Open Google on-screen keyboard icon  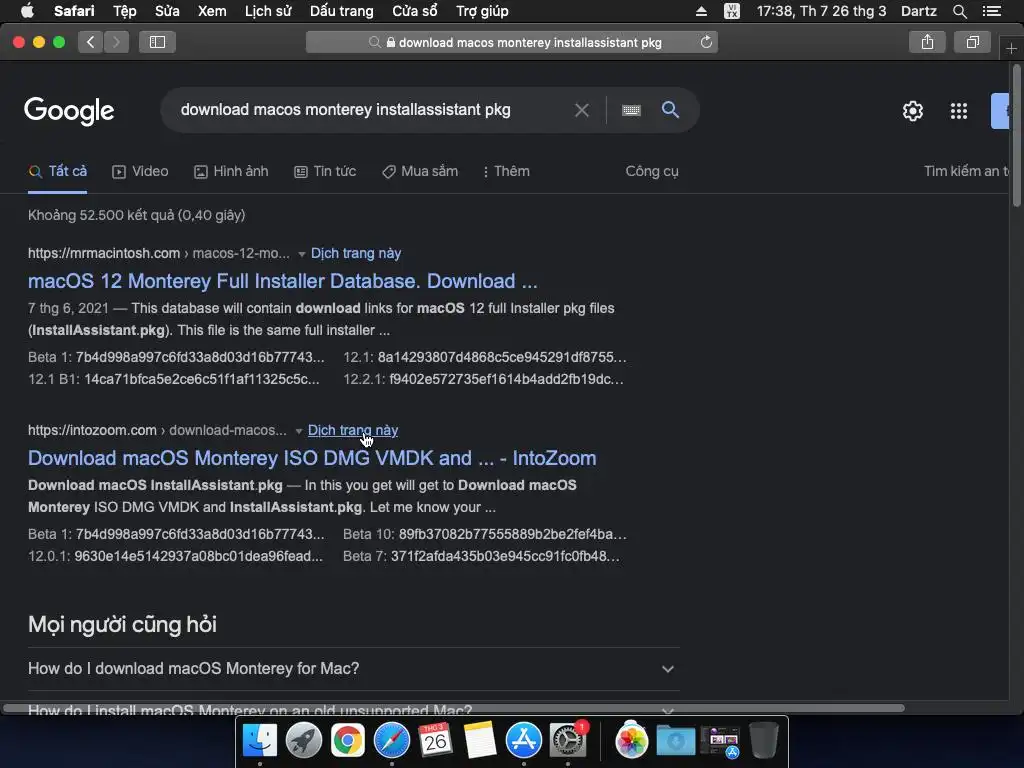pyautogui.click(x=631, y=110)
